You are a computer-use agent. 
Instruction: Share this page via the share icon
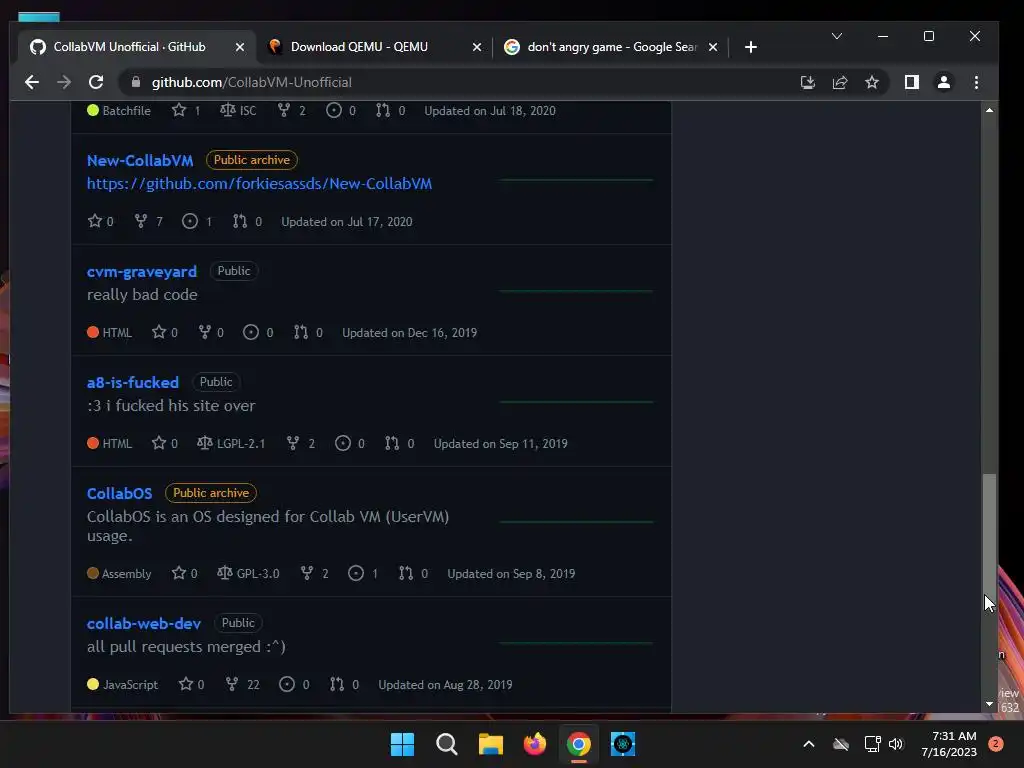[x=840, y=82]
